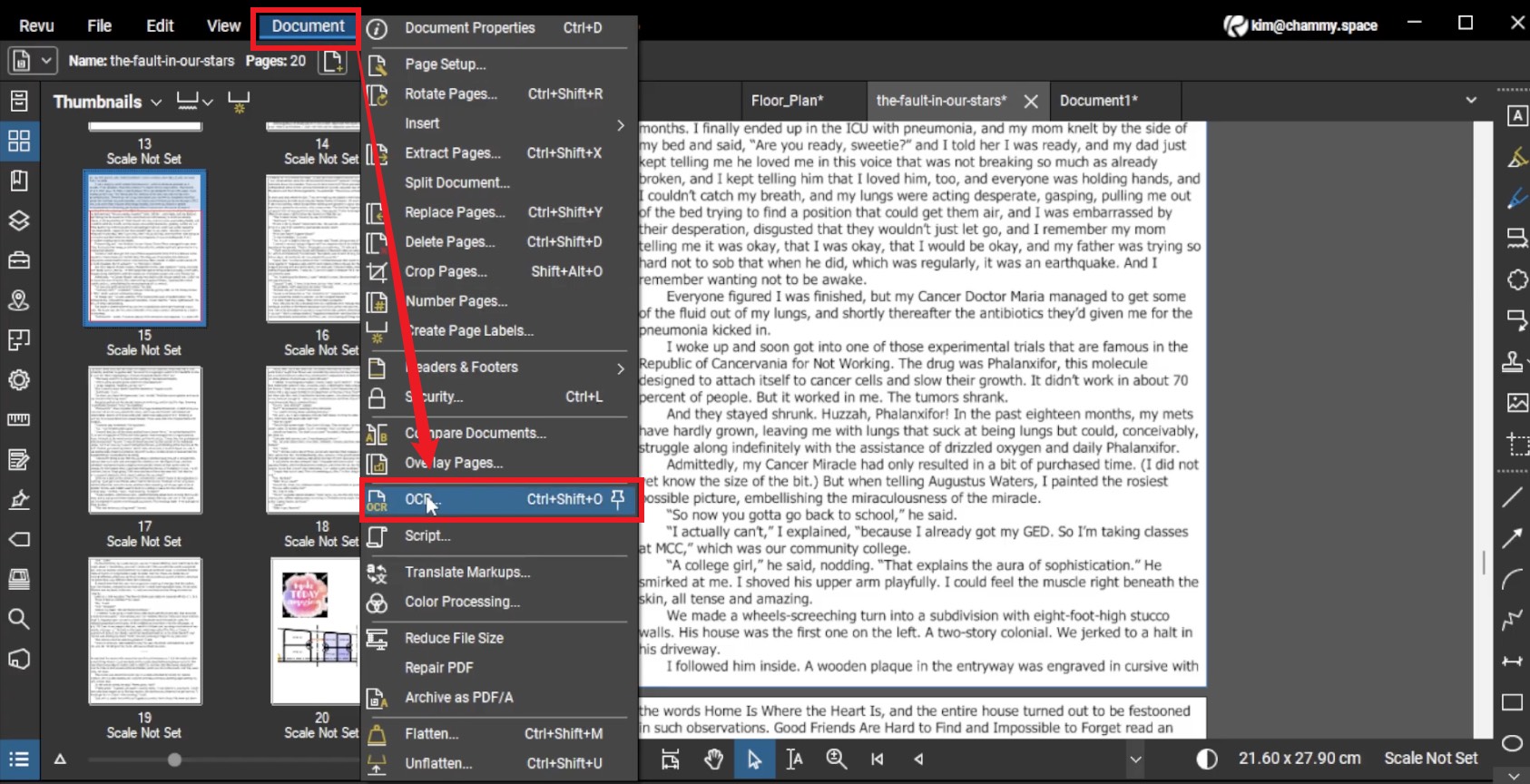Select the Line tool in right toolbar
Image resolution: width=1530 pixels, height=784 pixels.
point(1513,497)
